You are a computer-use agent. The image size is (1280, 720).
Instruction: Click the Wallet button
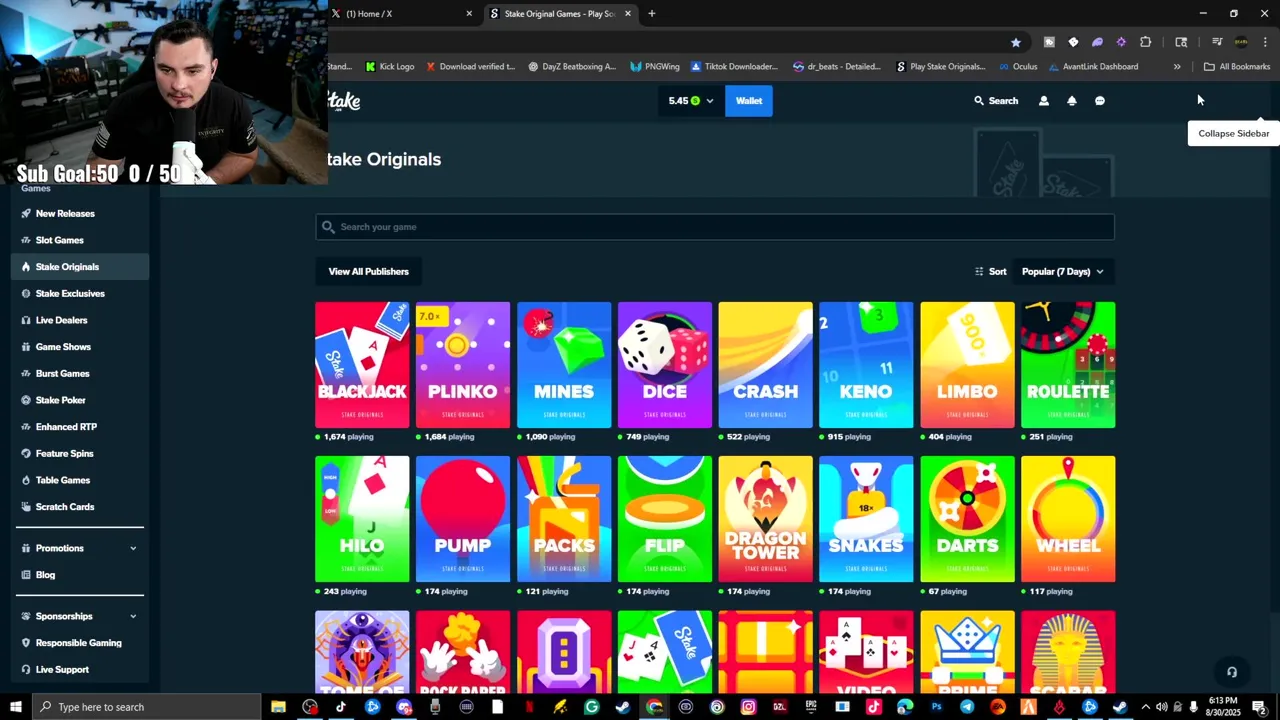pyautogui.click(x=749, y=101)
